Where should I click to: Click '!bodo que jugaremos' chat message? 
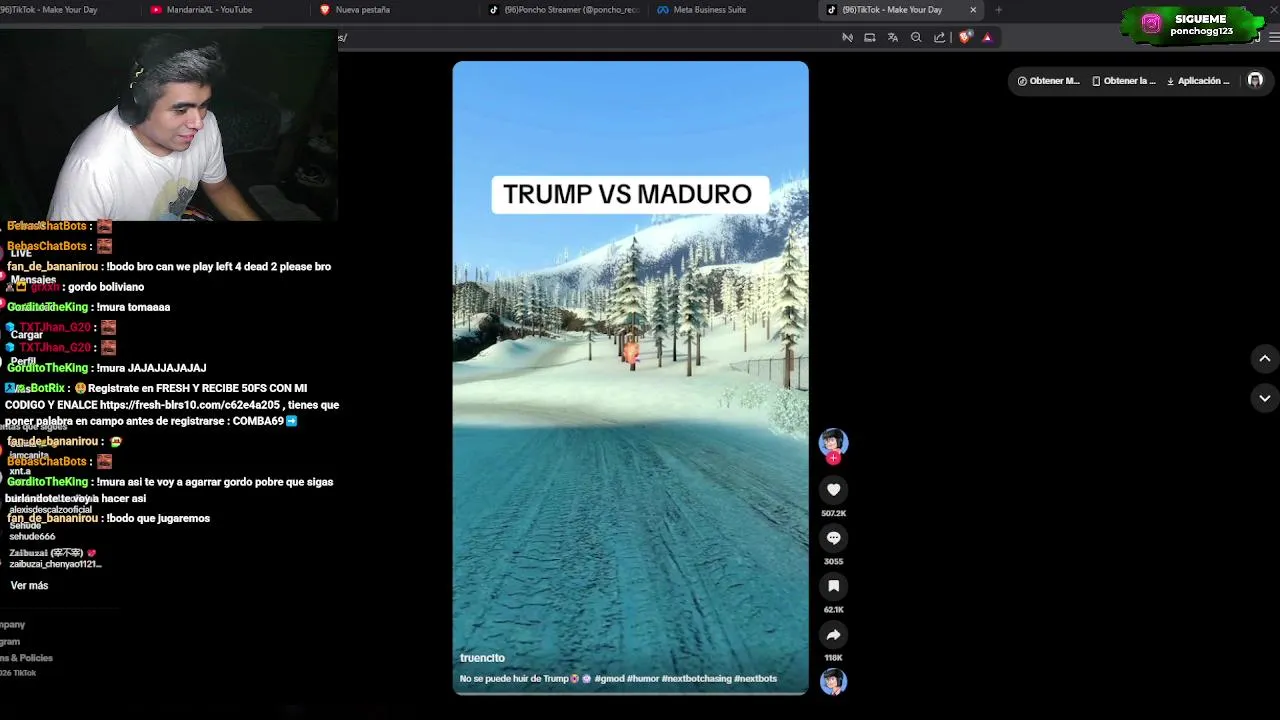[108, 518]
